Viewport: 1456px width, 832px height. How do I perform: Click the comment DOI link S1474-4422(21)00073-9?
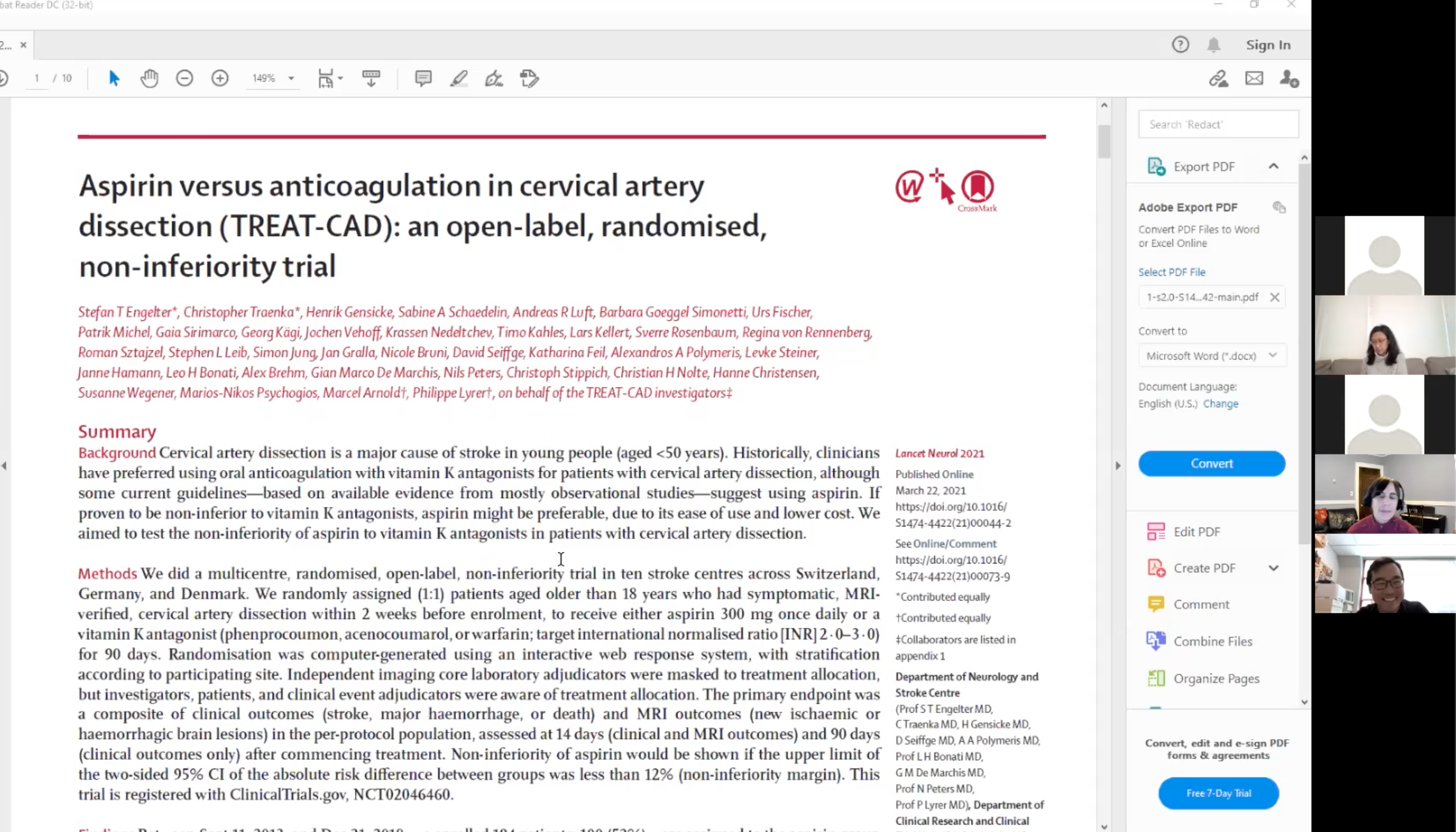952,568
